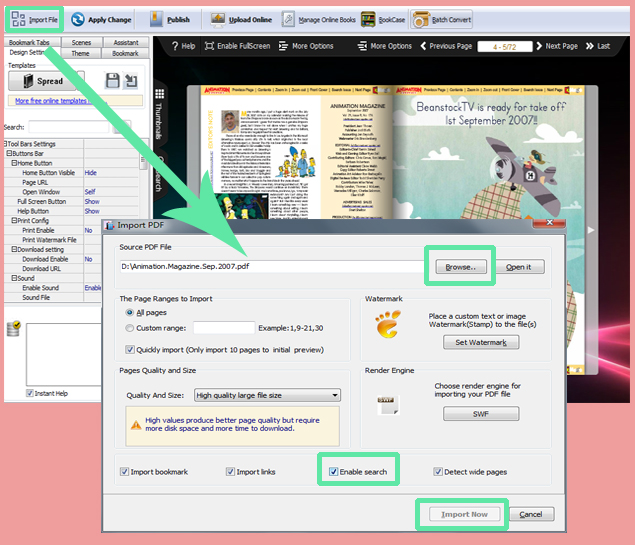
Task: Toggle the Quickly import checkbox
Action: 130,349
